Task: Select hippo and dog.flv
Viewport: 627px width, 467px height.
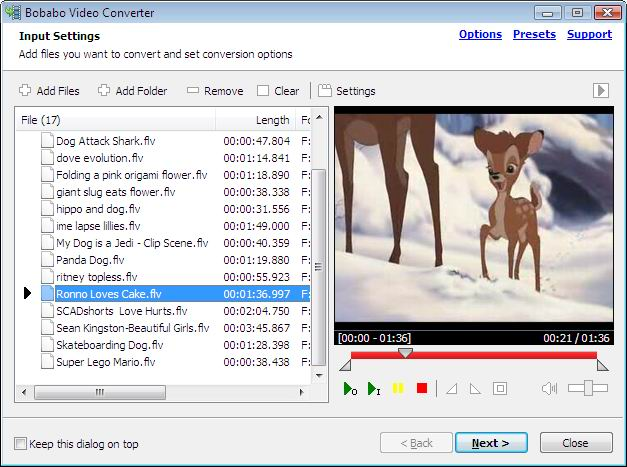Action: pos(98,209)
